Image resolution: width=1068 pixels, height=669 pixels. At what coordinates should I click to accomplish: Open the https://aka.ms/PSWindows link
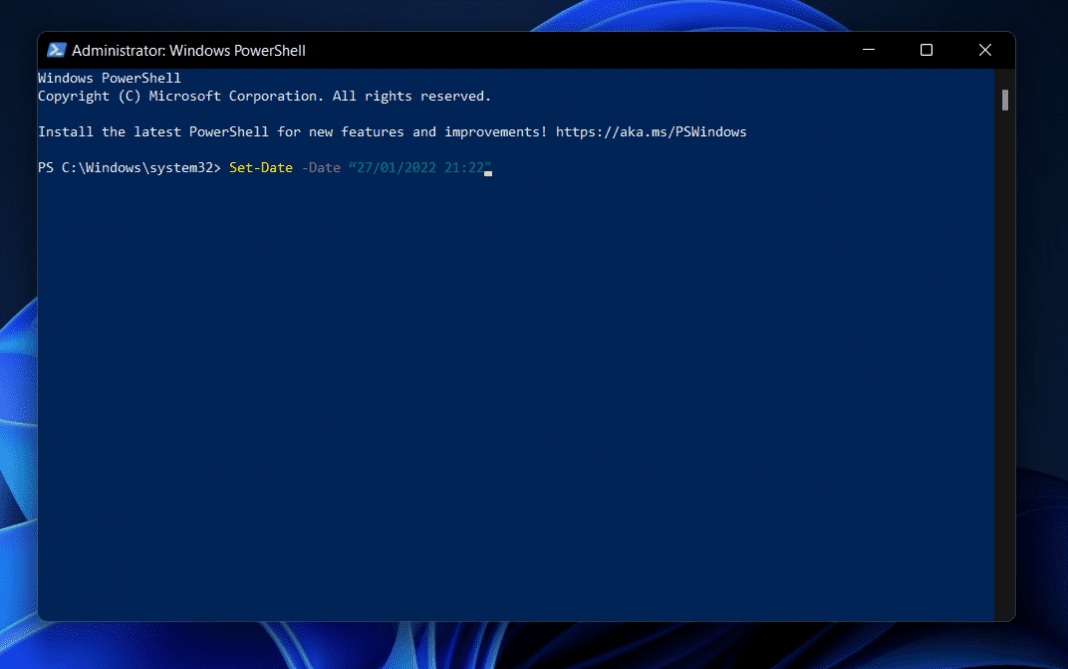[x=653, y=131]
